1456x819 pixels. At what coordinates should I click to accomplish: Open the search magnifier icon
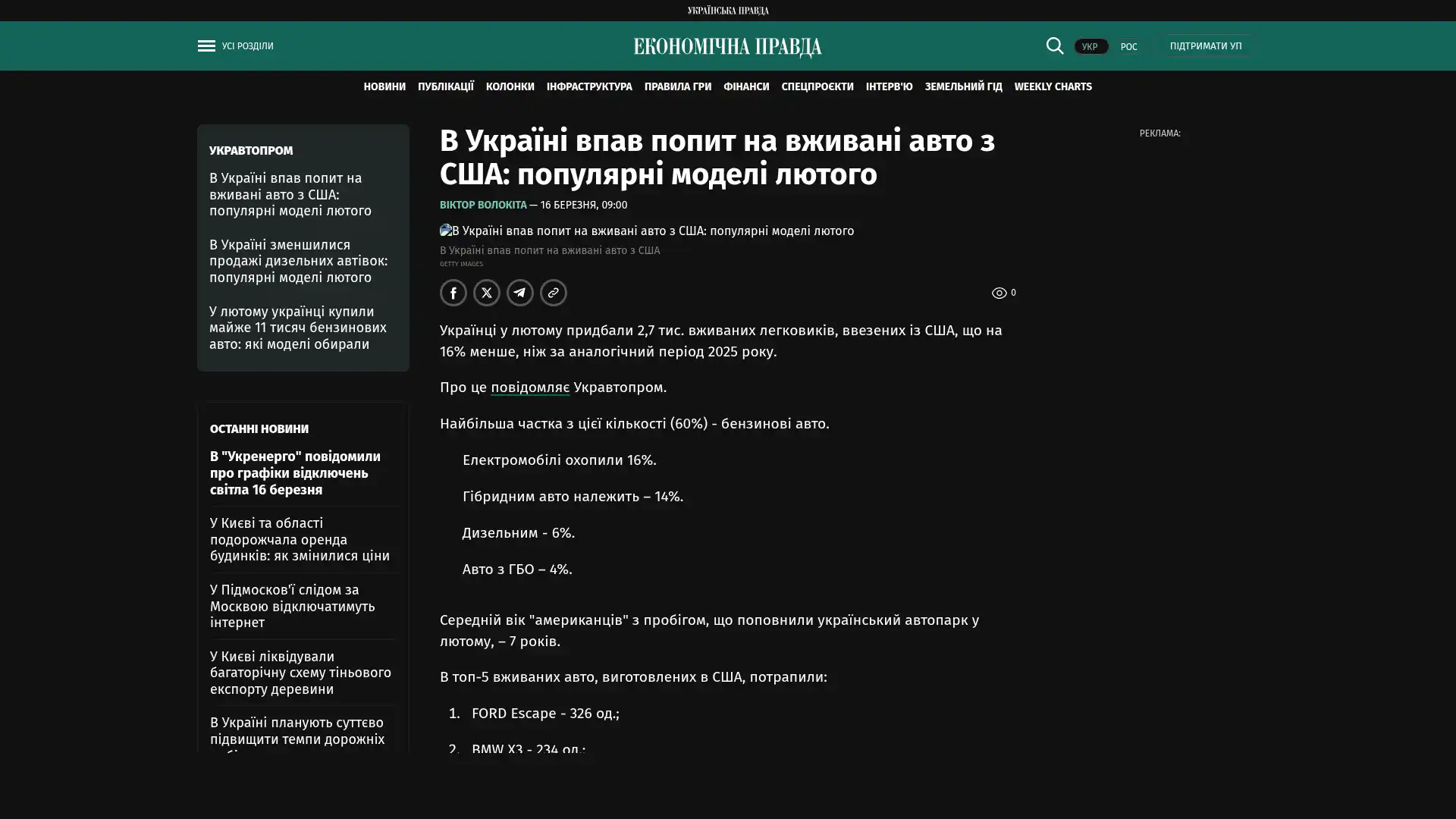(x=1054, y=45)
